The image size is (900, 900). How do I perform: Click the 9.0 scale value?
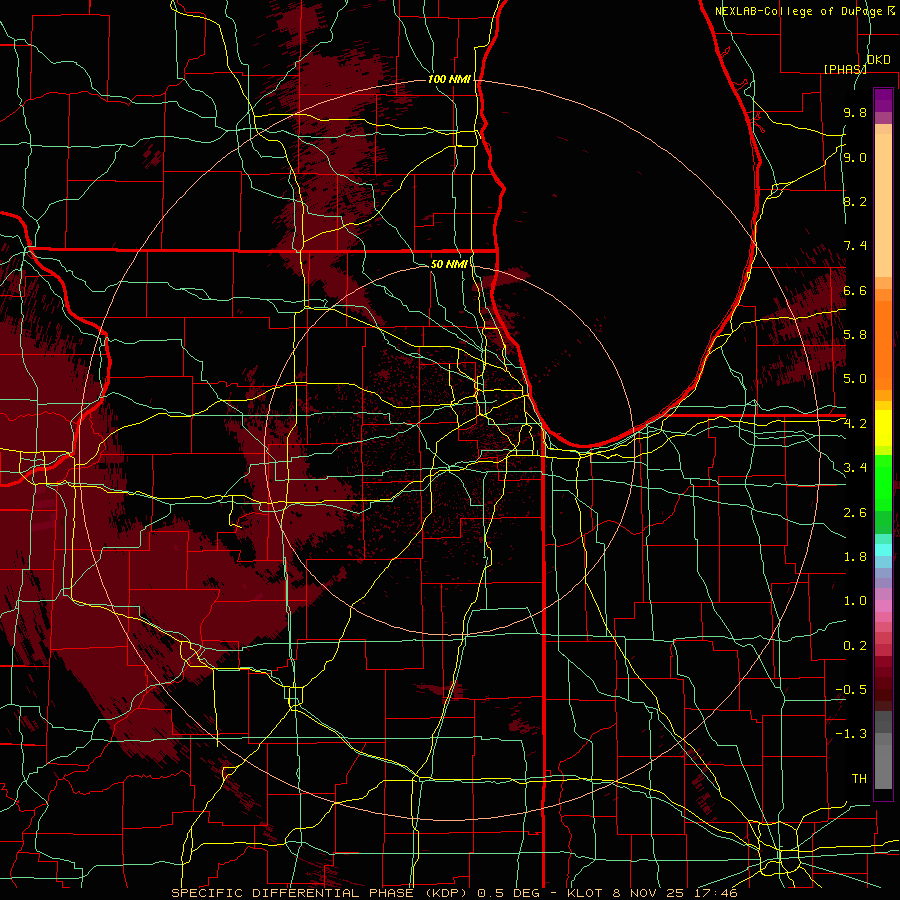[x=855, y=157]
